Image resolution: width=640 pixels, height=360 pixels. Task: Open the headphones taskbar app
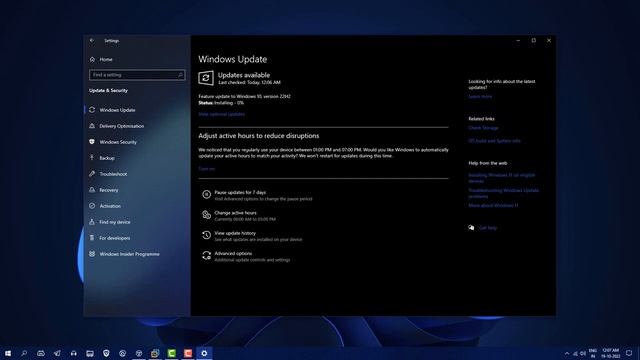[73, 353]
